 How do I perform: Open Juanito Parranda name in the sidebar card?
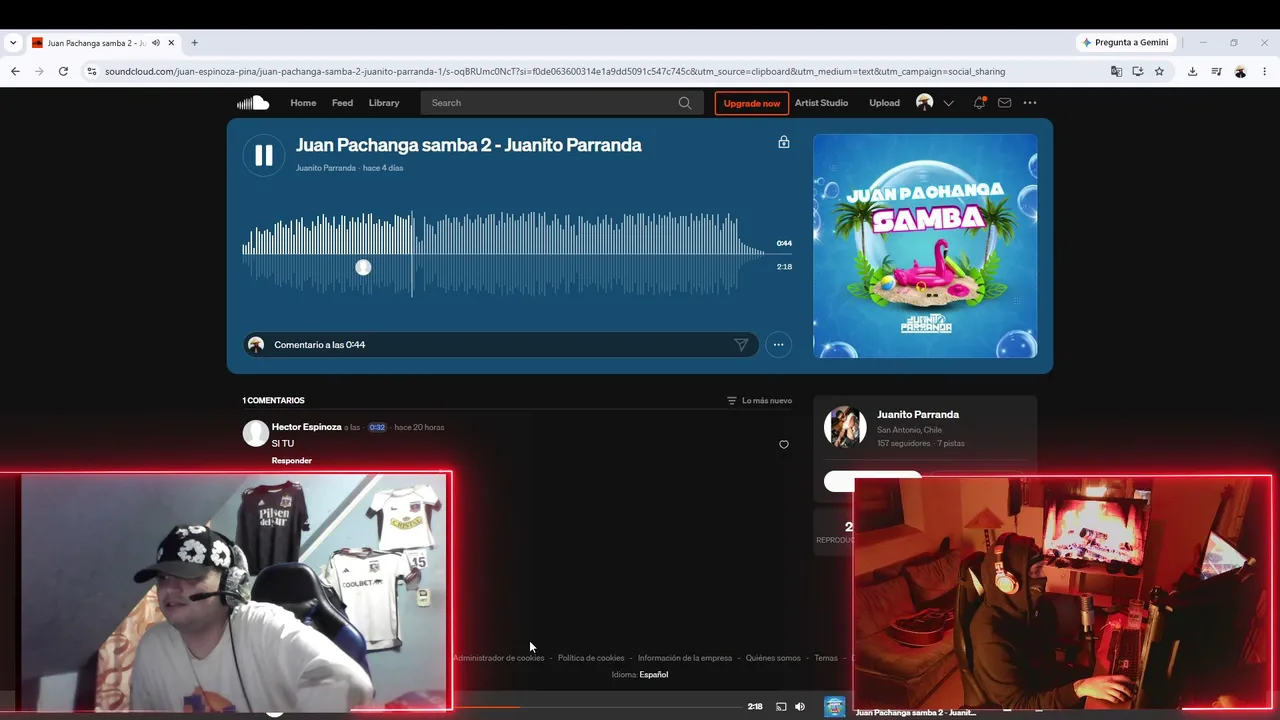point(918,414)
